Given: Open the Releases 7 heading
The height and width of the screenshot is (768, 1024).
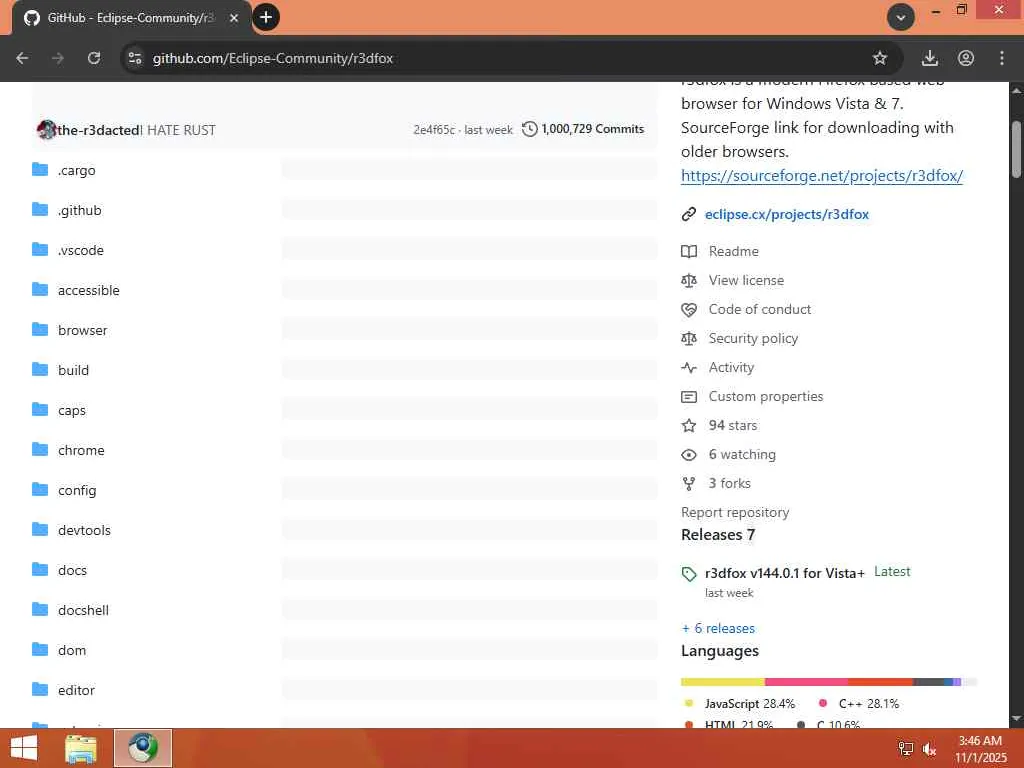Looking at the screenshot, I should pyautogui.click(x=718, y=535).
